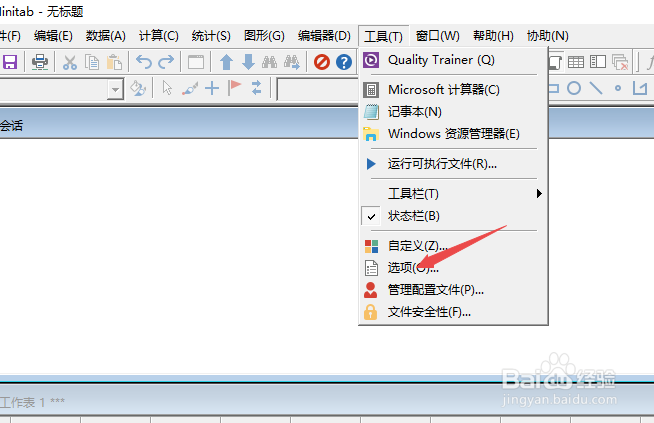
Task: Choose 自定义(Z)... menu item
Action: pos(453,246)
